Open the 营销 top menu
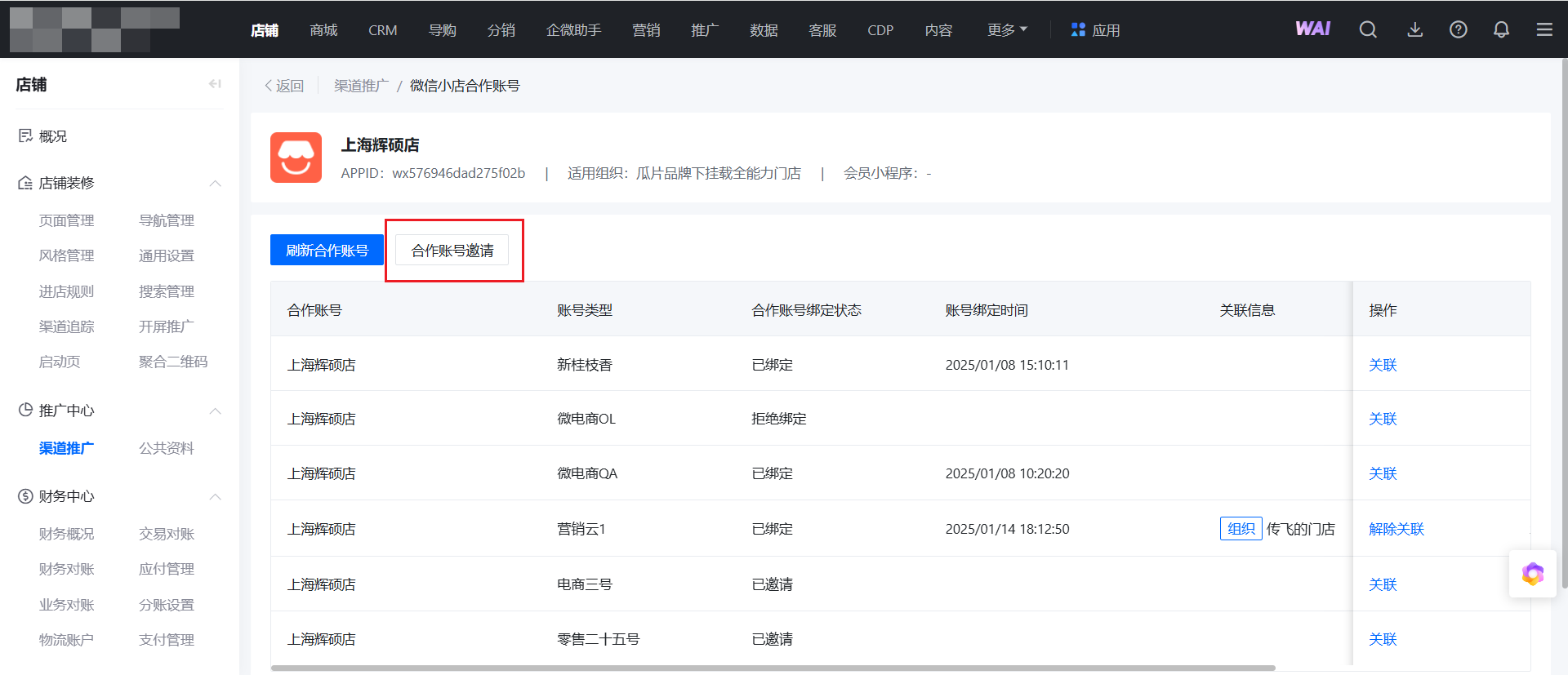This screenshot has height=675, width=1568. [x=645, y=30]
